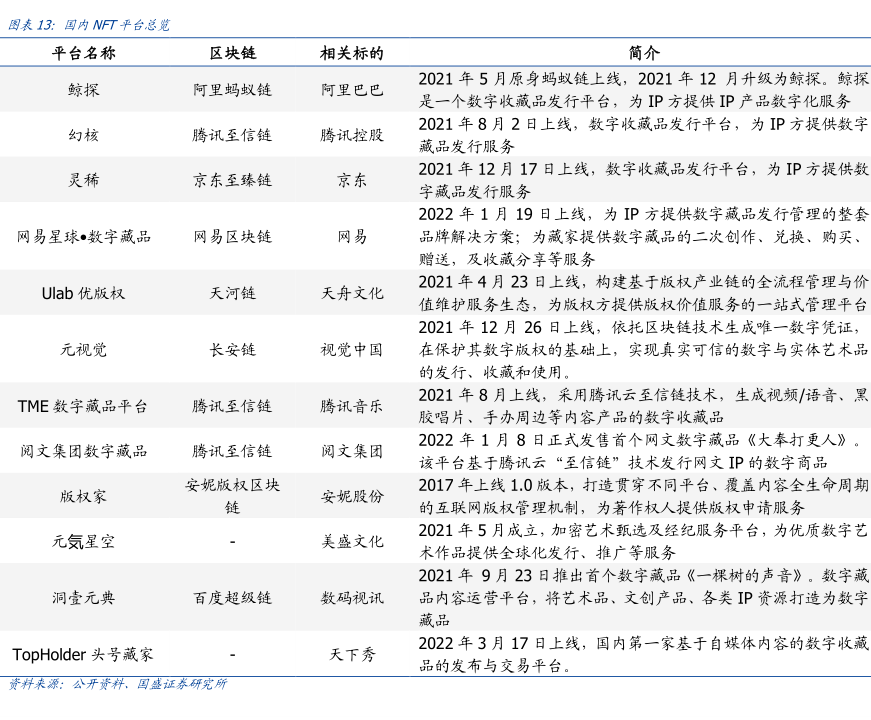Click the 平台名称 column header
The image size is (871, 720).
(x=84, y=52)
